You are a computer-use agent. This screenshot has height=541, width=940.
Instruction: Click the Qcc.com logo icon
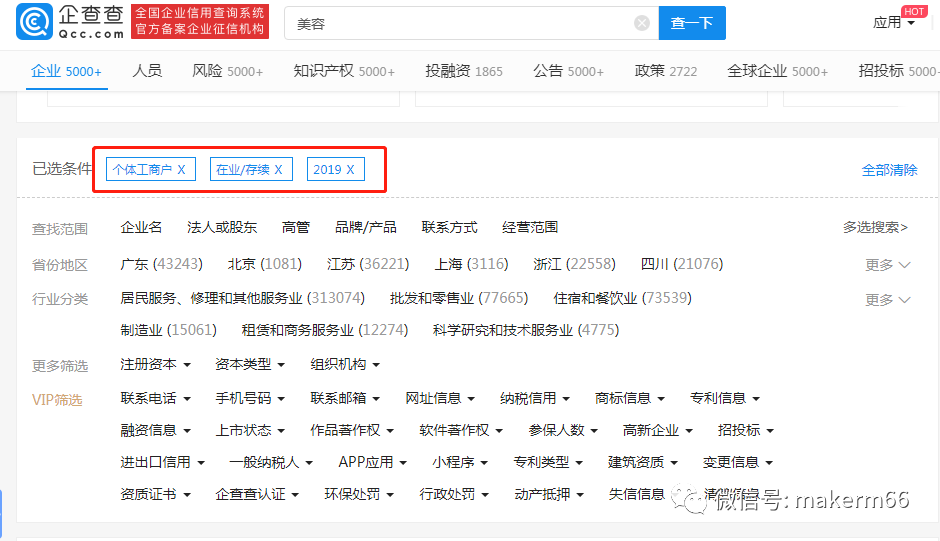pyautogui.click(x=34, y=21)
